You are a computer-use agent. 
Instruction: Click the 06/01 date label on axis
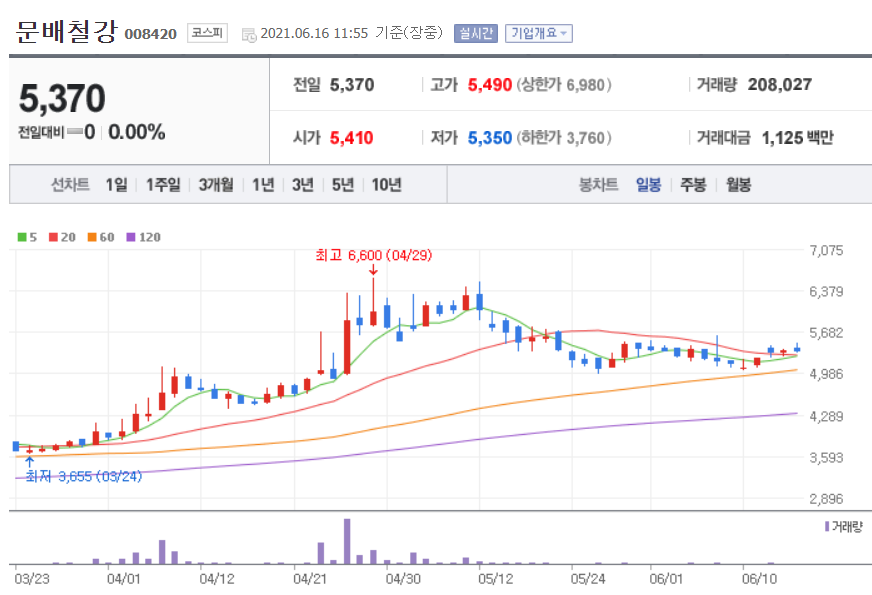coord(666,579)
